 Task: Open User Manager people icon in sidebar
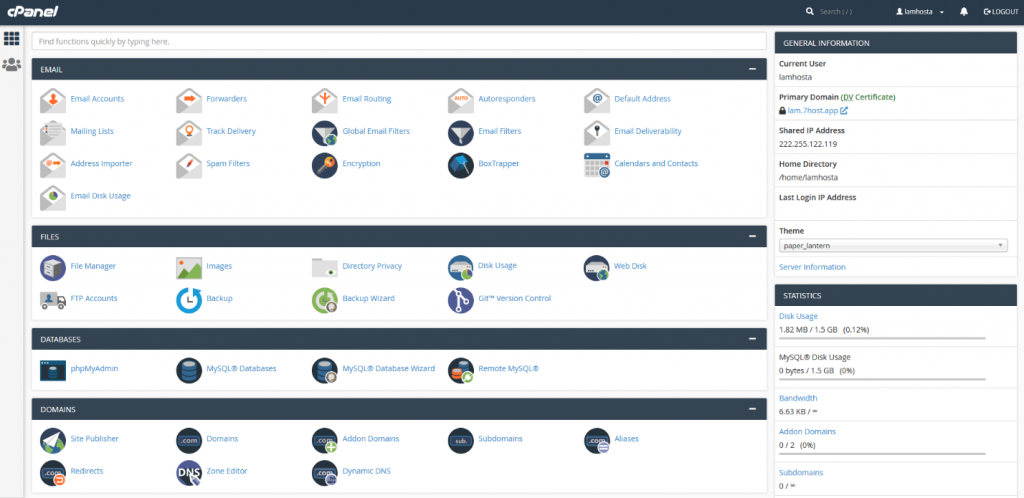click(x=11, y=65)
